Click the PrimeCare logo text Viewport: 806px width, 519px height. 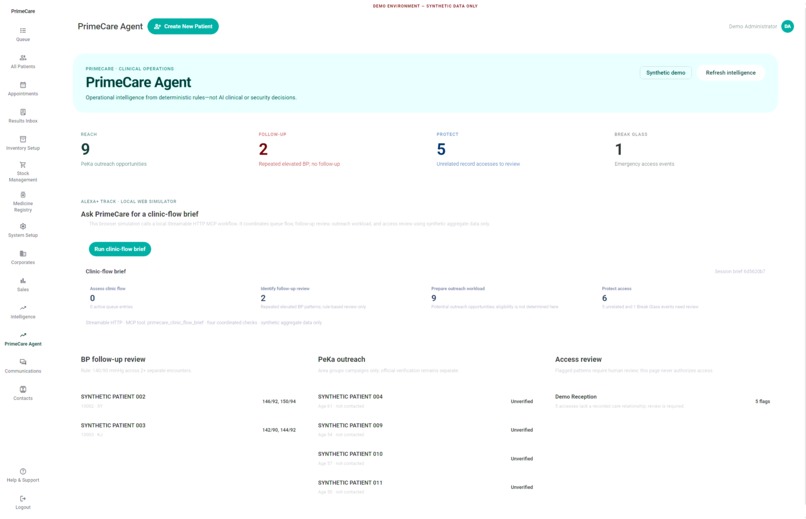(x=23, y=11)
